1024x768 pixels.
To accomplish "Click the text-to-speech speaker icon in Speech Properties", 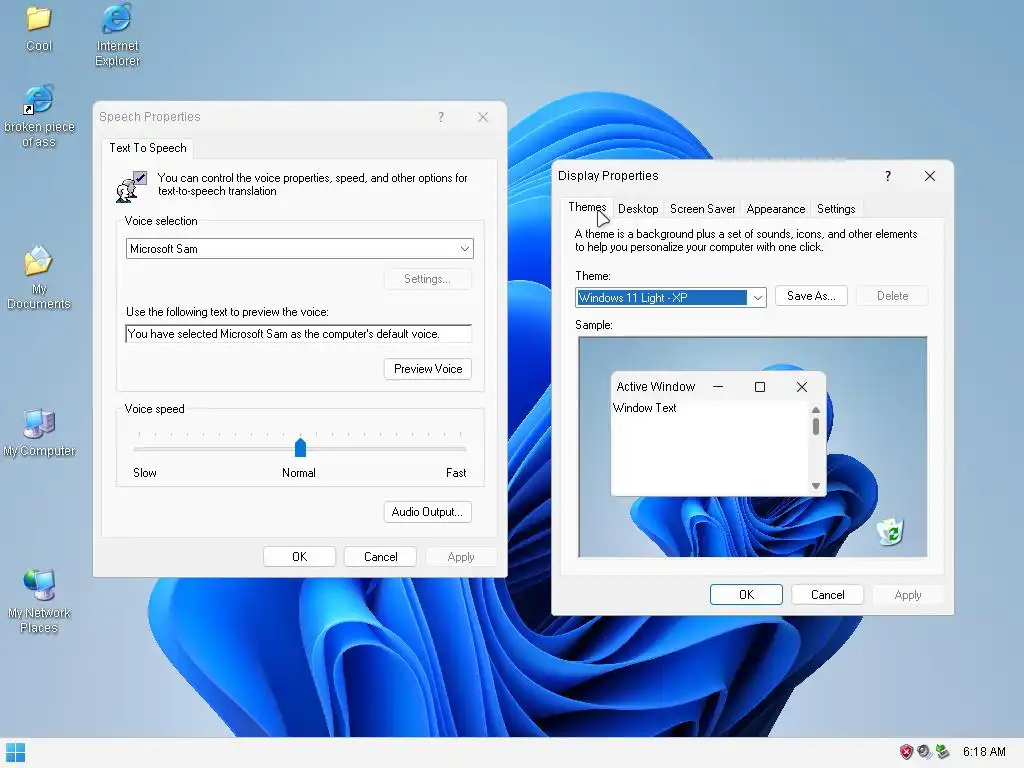I will pos(131,187).
